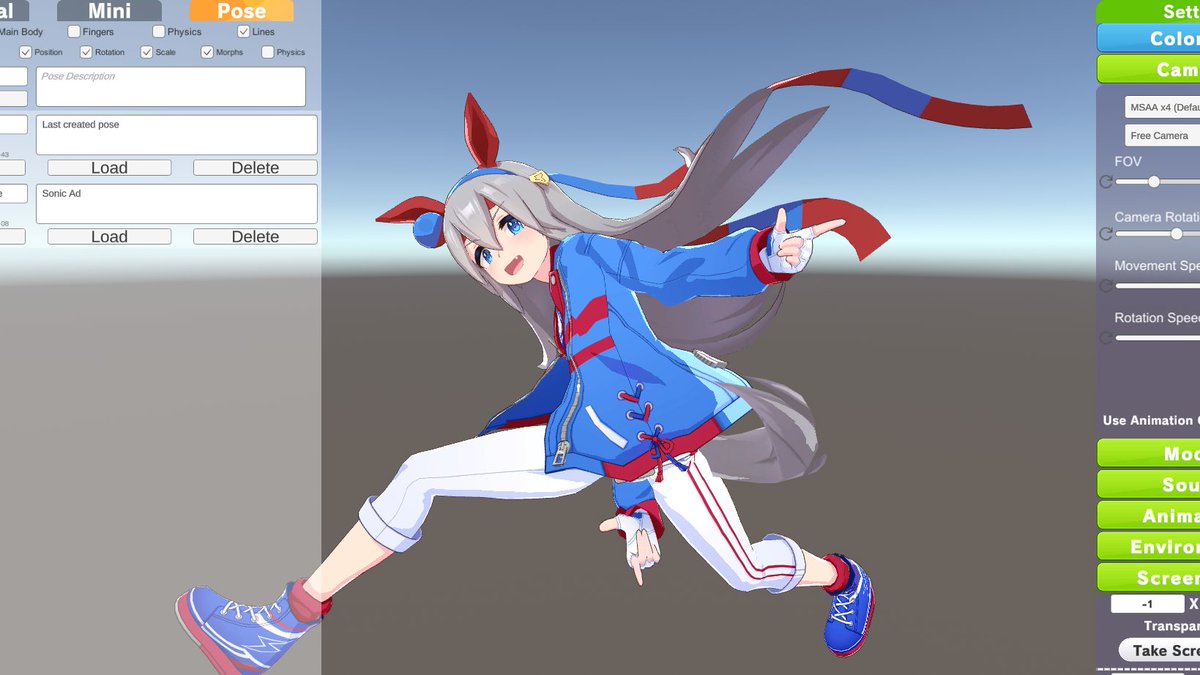1200x675 pixels.
Task: Open the green Settings panel tab
Action: tap(1149, 11)
